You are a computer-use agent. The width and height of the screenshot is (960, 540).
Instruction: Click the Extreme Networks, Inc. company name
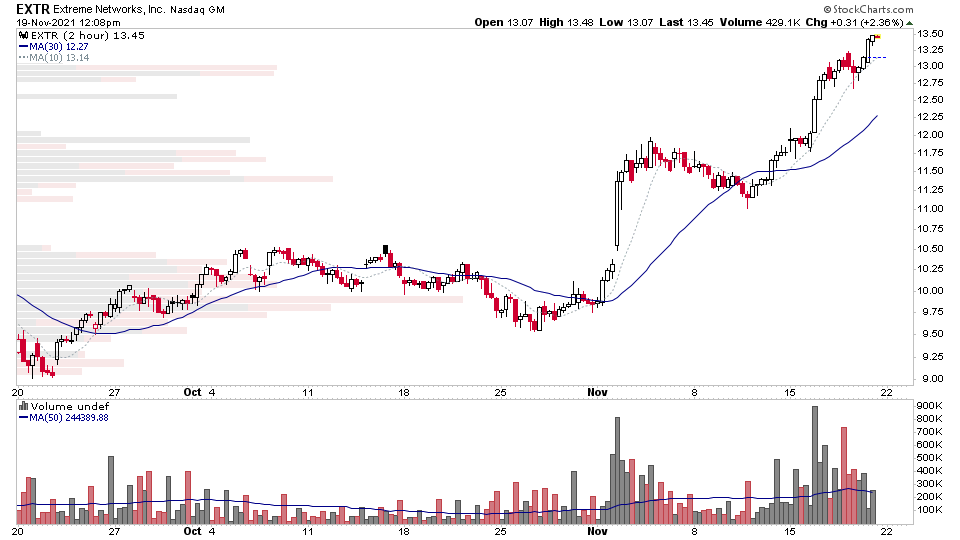pyautogui.click(x=109, y=9)
